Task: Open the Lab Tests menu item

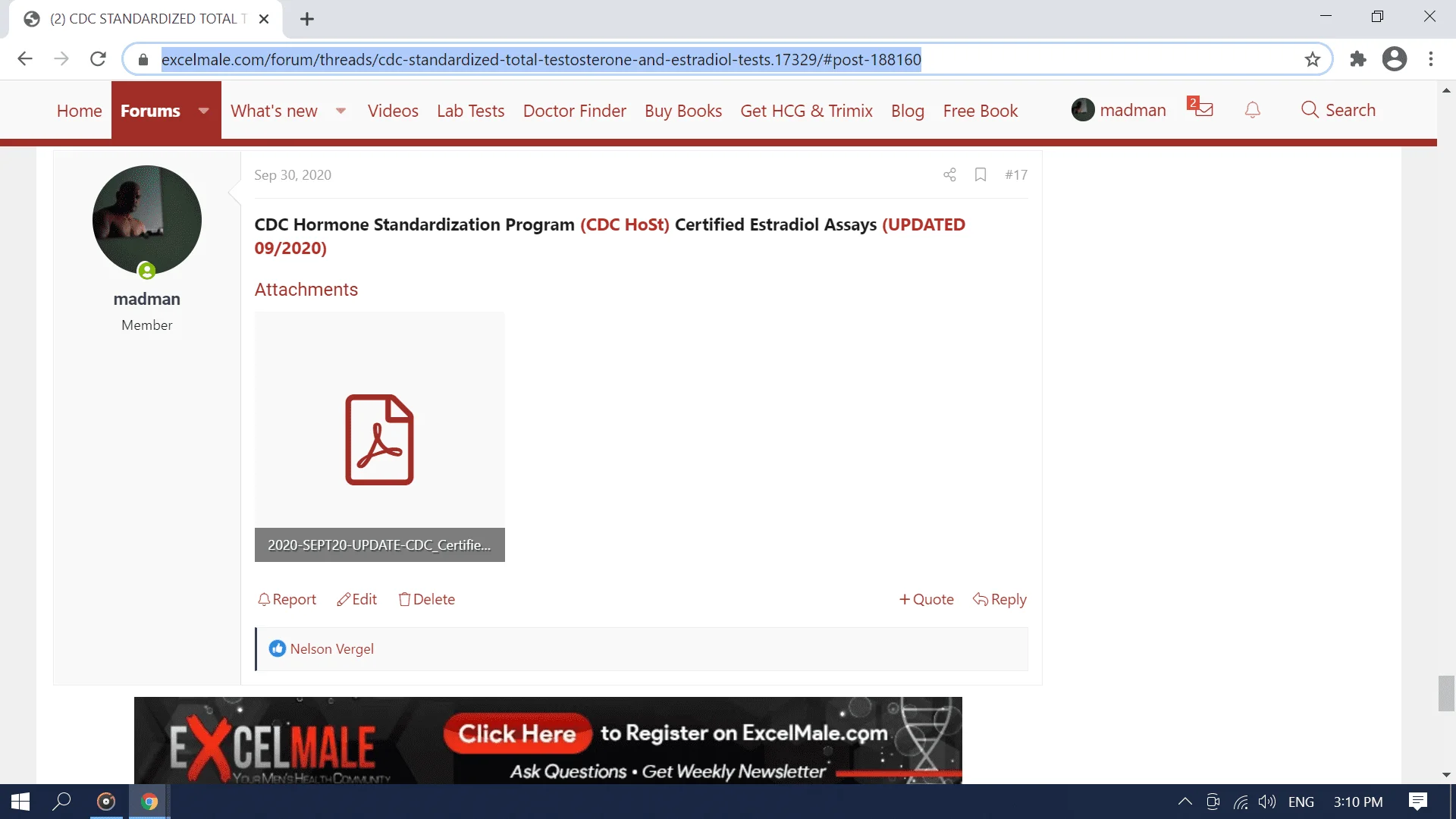Action: (x=470, y=111)
